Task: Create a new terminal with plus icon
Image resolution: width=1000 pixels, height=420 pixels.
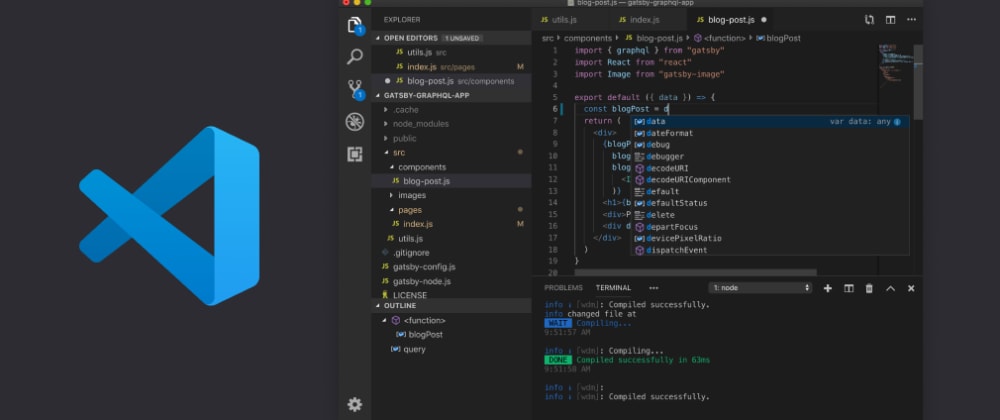Action: tap(828, 288)
